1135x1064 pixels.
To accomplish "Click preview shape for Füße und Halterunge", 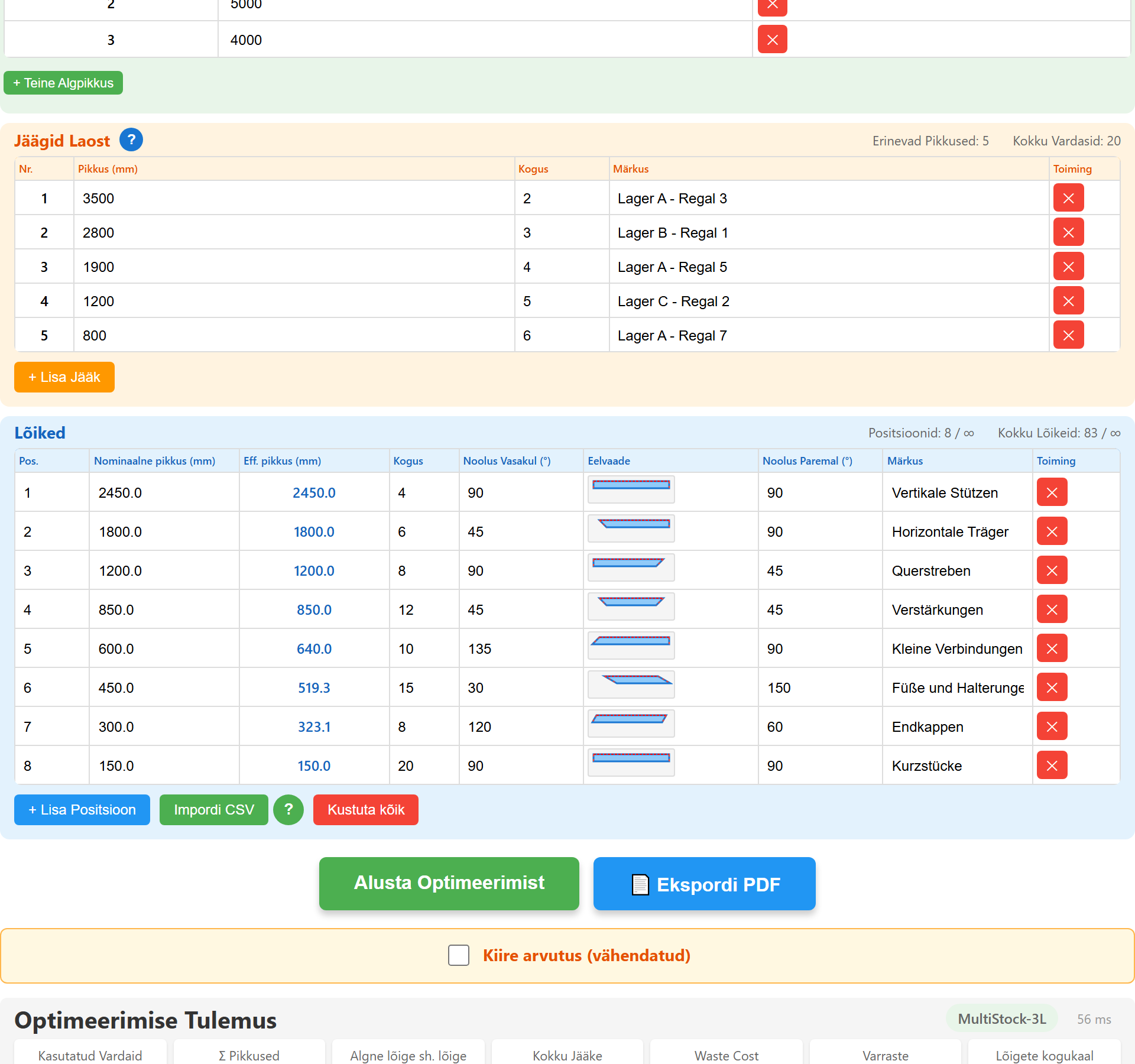I will [631, 685].
